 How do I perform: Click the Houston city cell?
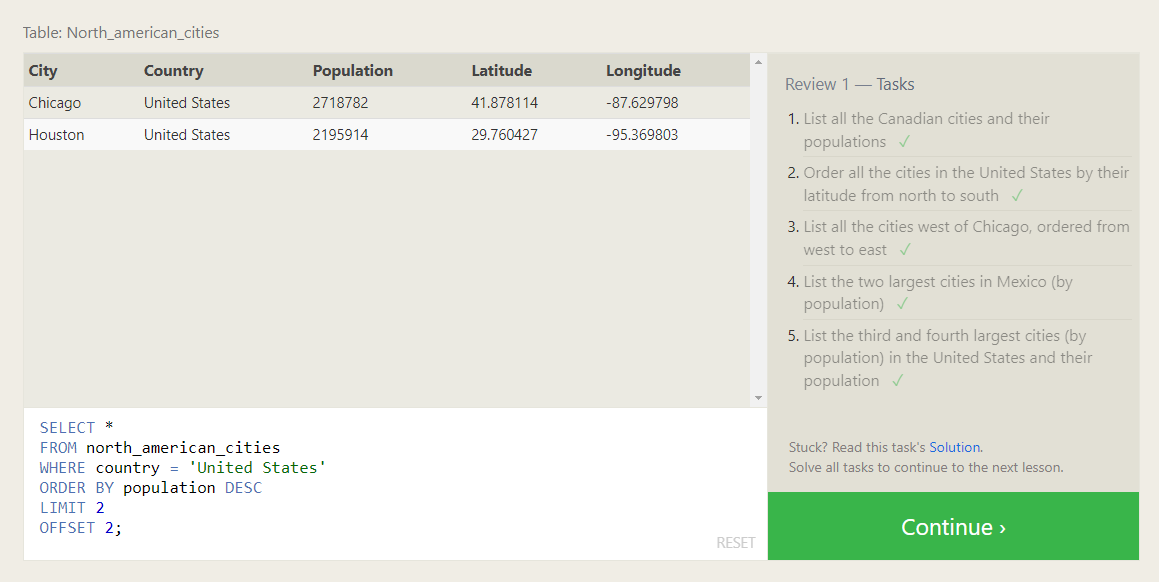pyautogui.click(x=56, y=135)
